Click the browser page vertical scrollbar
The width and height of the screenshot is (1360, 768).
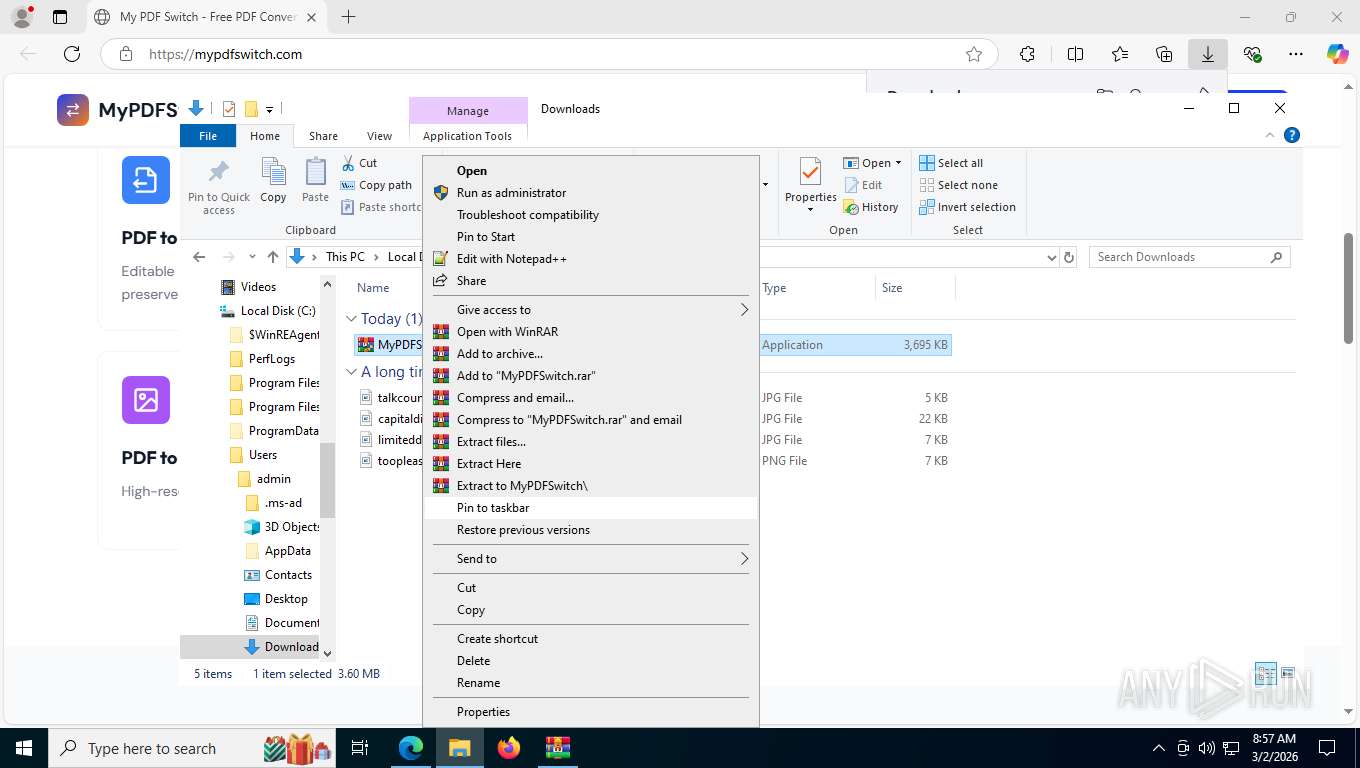(x=1348, y=290)
